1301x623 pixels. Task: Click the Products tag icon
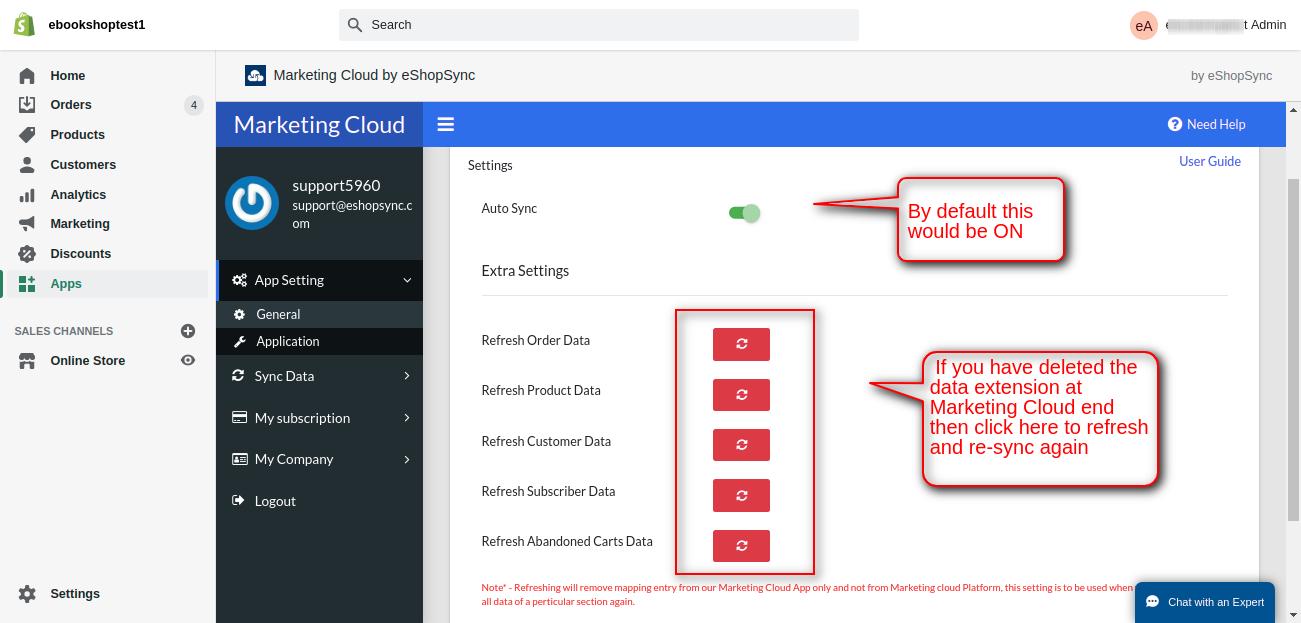(x=27, y=135)
